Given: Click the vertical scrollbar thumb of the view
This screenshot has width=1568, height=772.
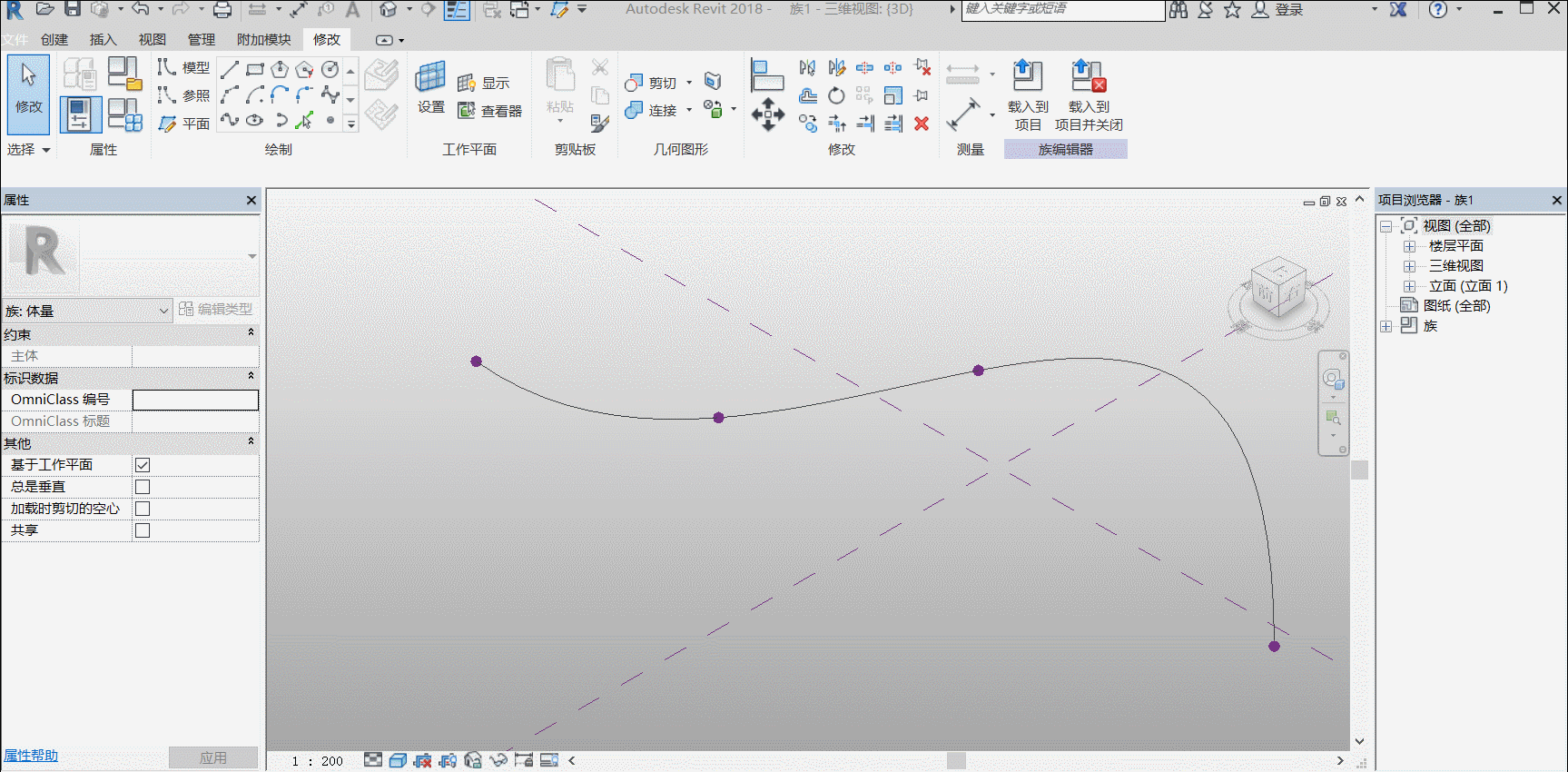Looking at the screenshot, I should (1359, 470).
